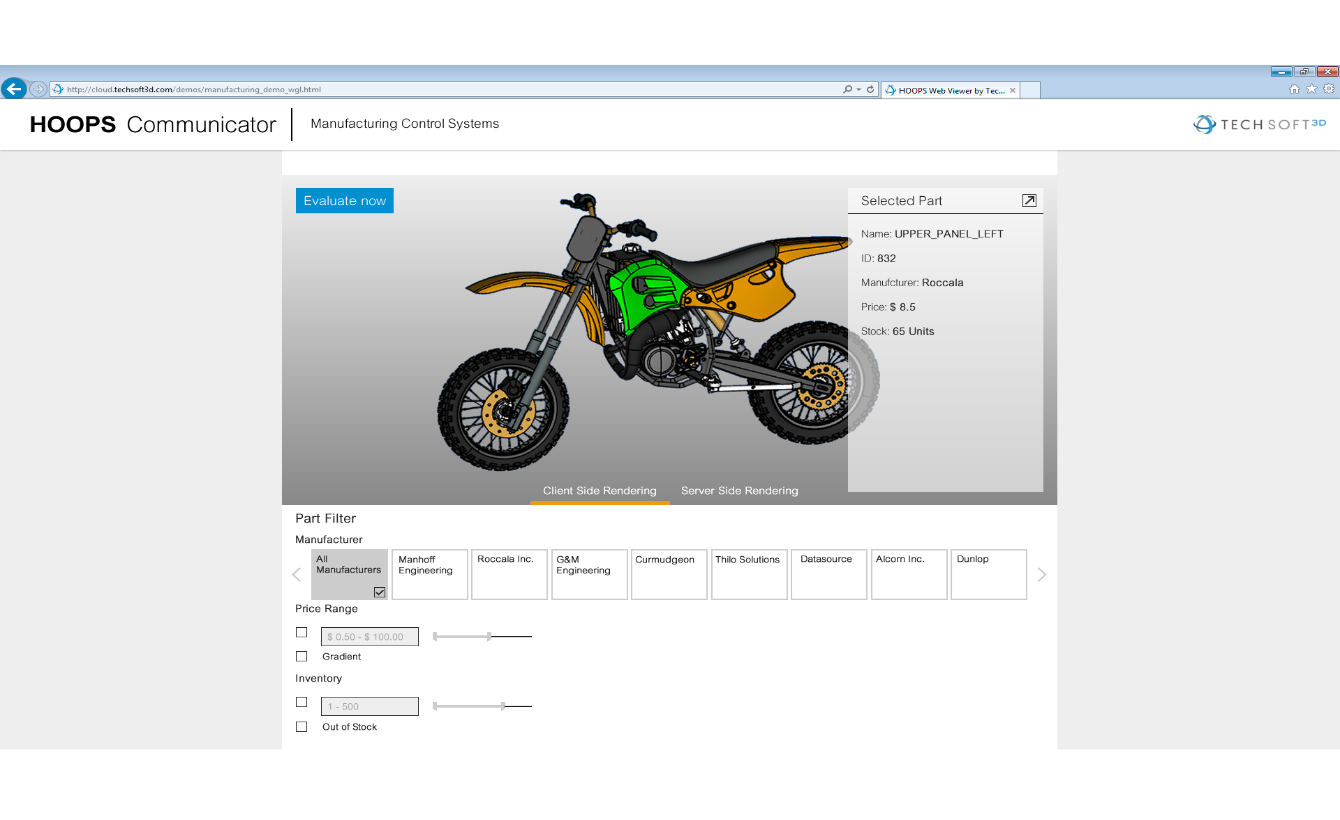The width and height of the screenshot is (1340, 820).
Task: Tick the Out of Stock checkbox
Action: point(302,727)
